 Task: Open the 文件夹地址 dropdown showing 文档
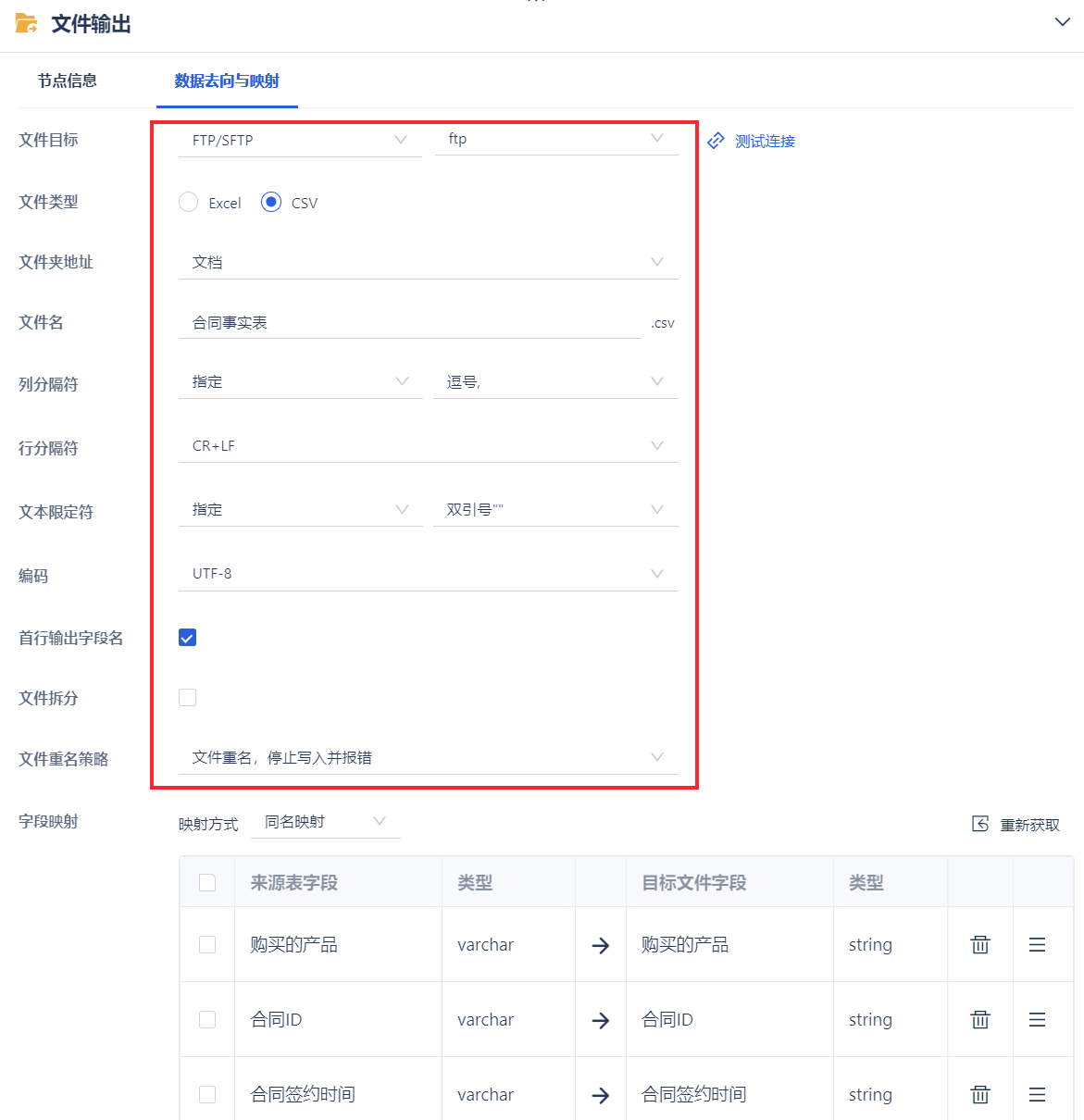click(429, 262)
